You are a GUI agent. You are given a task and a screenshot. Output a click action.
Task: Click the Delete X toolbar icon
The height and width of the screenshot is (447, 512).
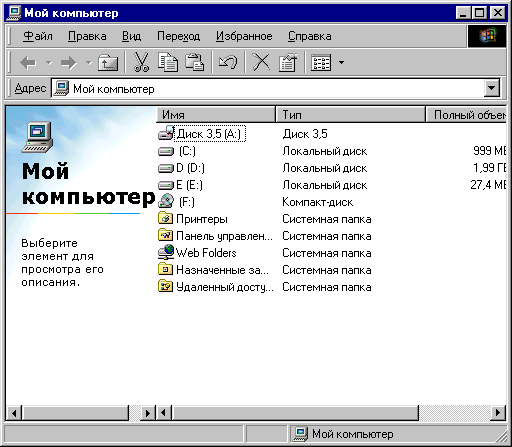261,62
